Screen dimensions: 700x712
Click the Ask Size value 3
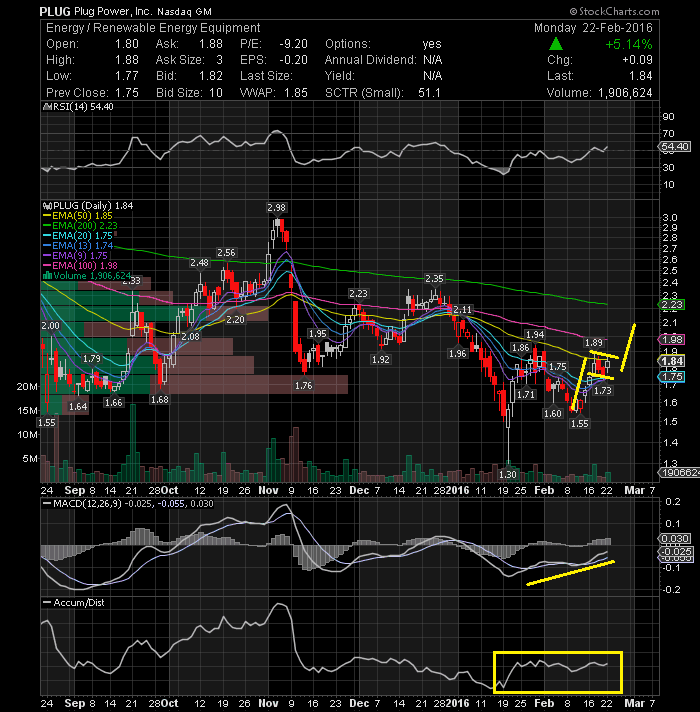[219, 60]
